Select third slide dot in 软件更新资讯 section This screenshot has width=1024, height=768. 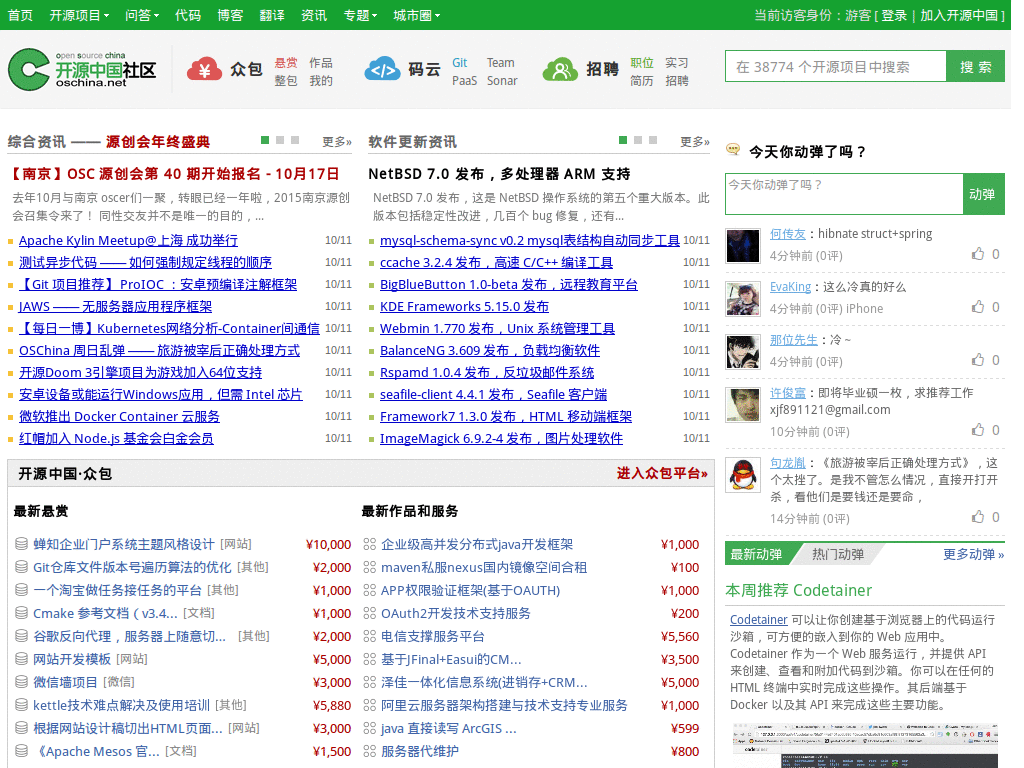pyautogui.click(x=653, y=140)
